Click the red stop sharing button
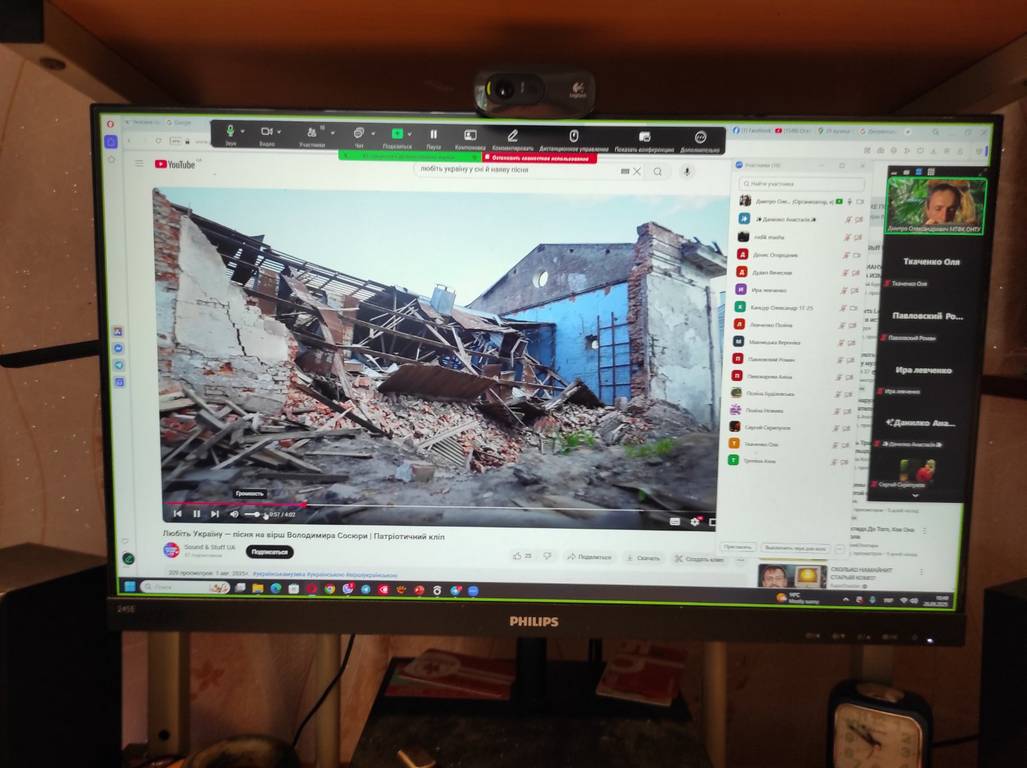Screen dimensions: 1027x768 coord(540,157)
